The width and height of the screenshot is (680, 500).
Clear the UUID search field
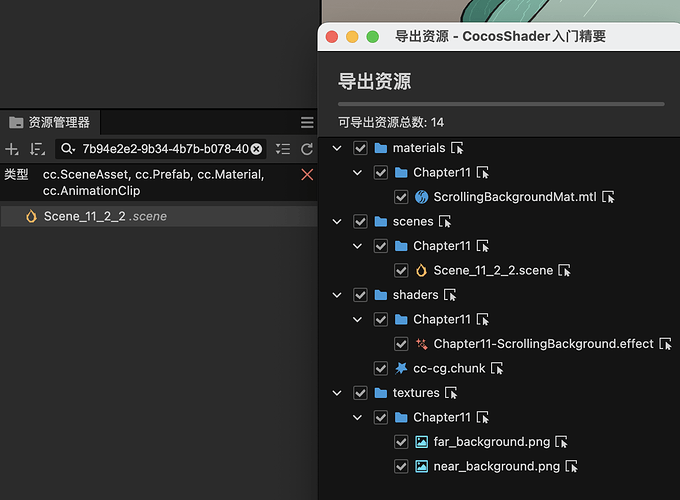pos(257,149)
